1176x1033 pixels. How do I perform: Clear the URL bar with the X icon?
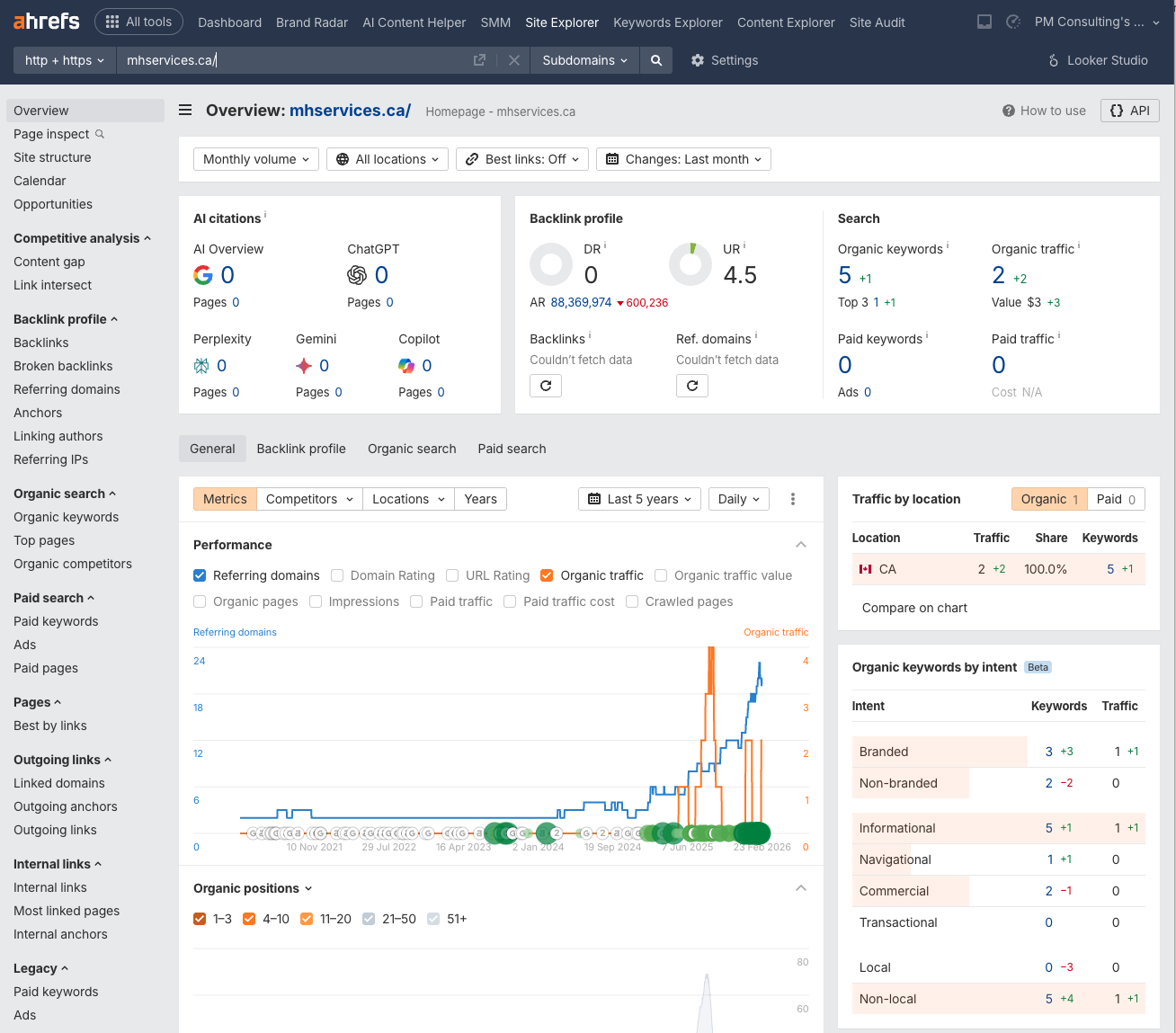(513, 60)
